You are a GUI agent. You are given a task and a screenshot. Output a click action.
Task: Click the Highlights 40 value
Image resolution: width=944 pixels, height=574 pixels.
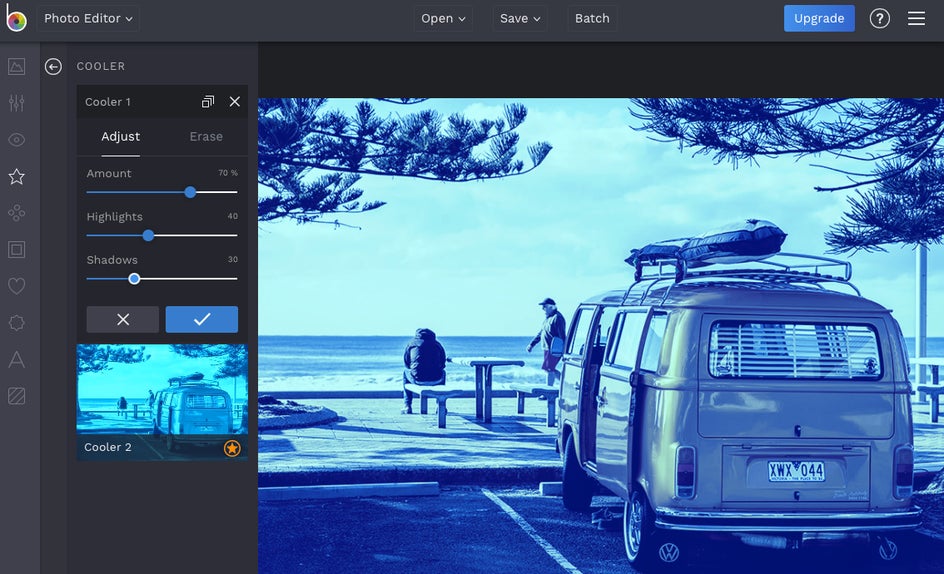[232, 216]
